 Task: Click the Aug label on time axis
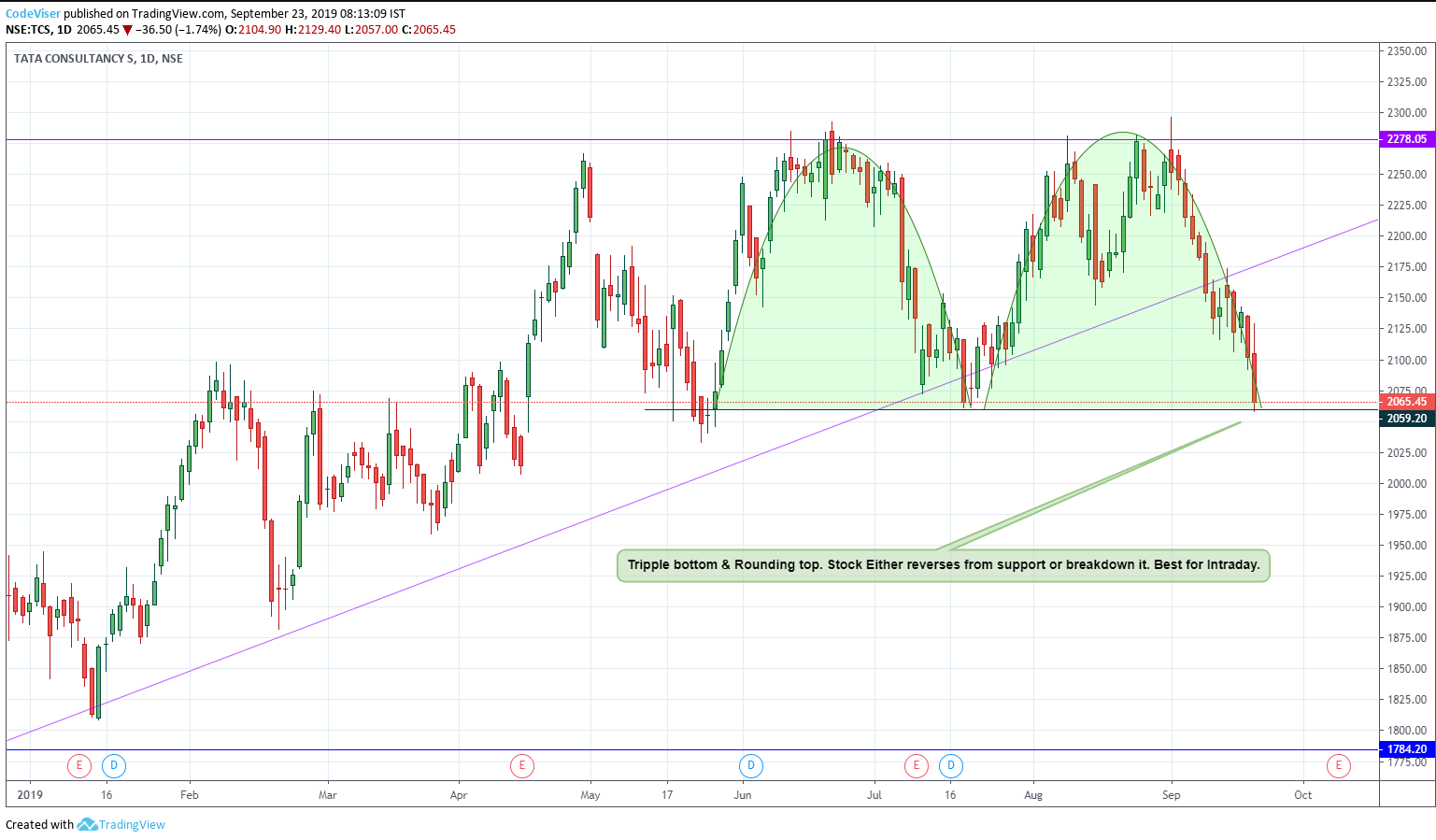(1033, 795)
